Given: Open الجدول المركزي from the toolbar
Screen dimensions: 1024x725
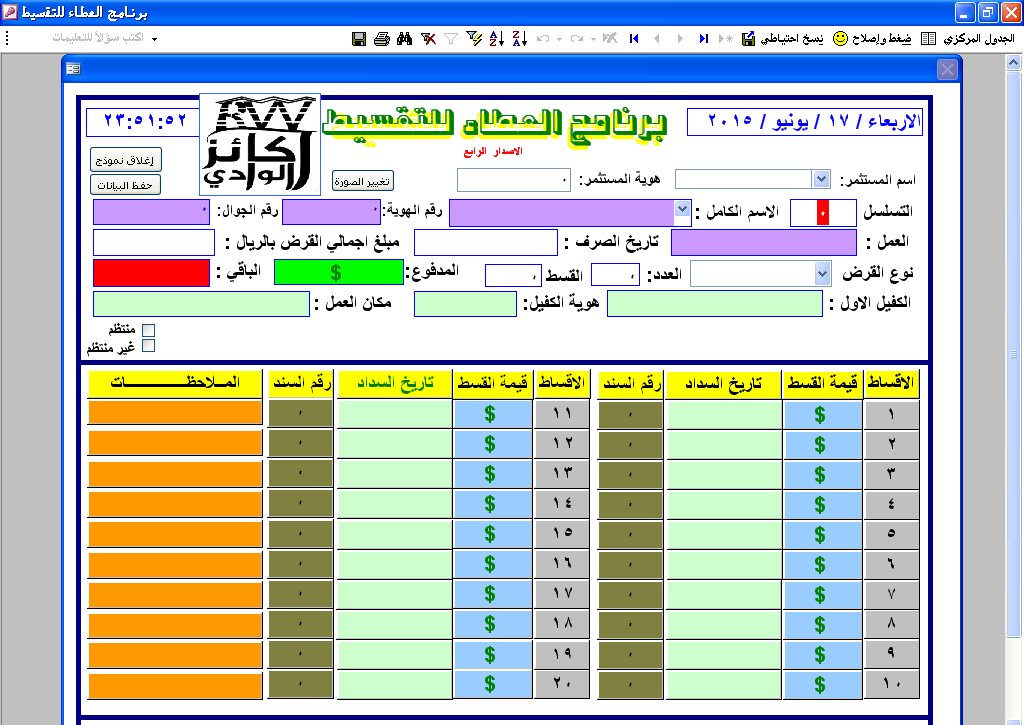Looking at the screenshot, I should (966, 38).
